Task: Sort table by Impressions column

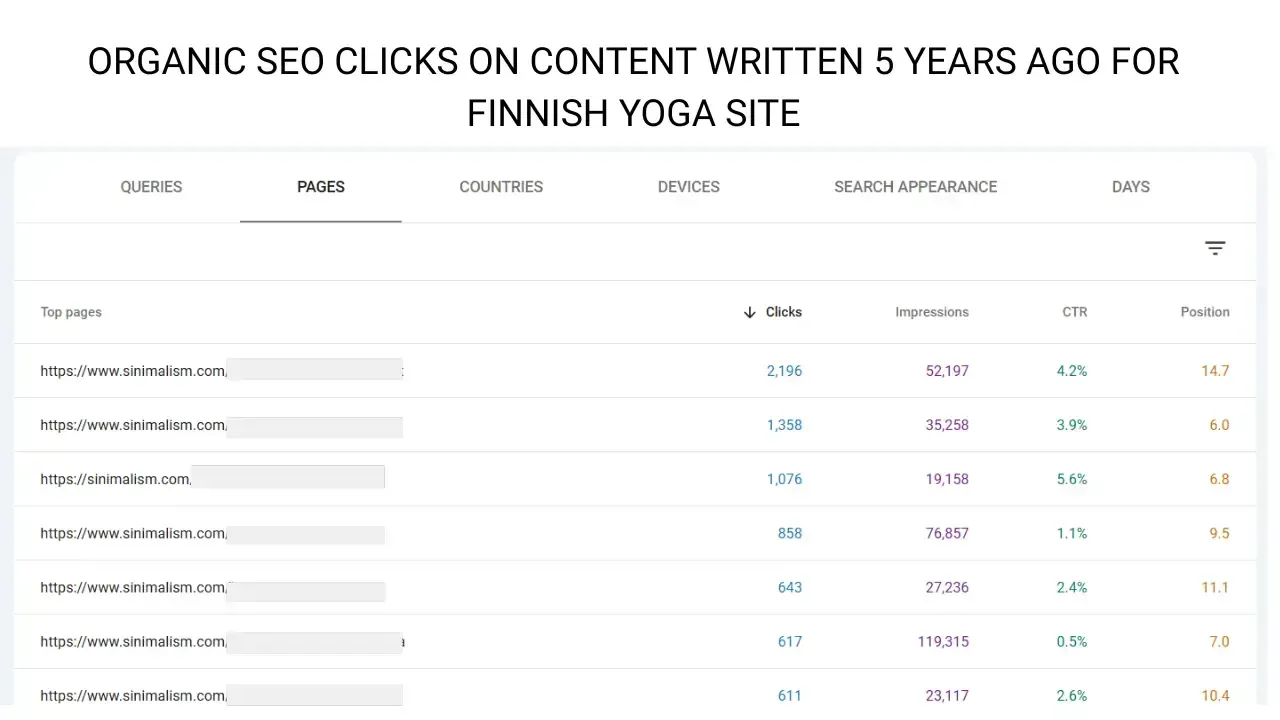Action: tap(931, 312)
